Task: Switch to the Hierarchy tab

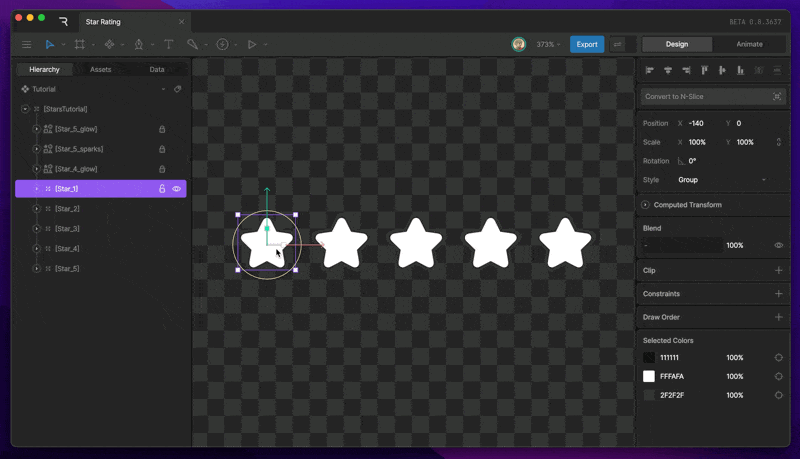Action: click(44, 69)
